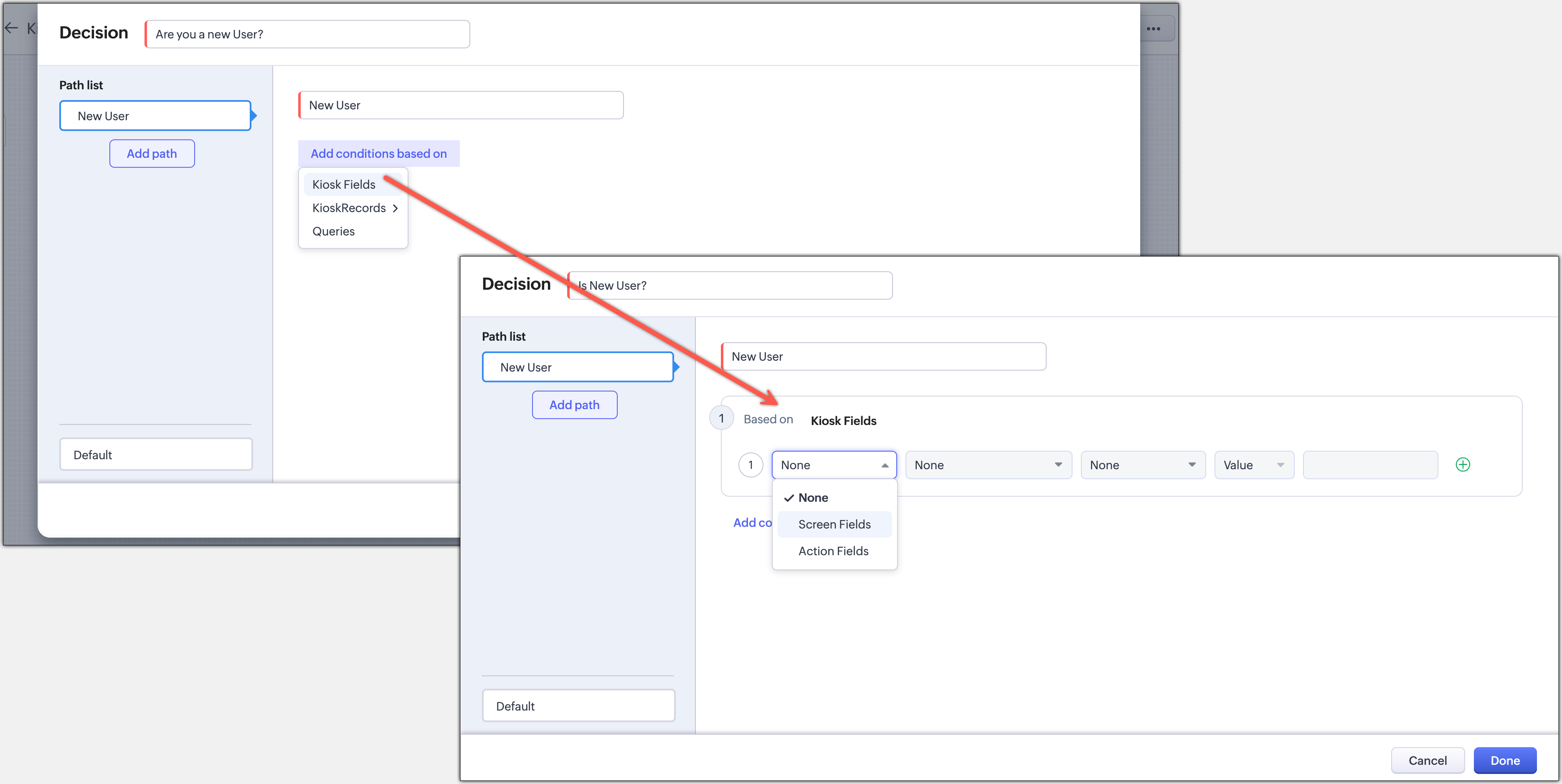Expand the KioskRecords submenu chevron
1562x784 pixels.
(396, 208)
